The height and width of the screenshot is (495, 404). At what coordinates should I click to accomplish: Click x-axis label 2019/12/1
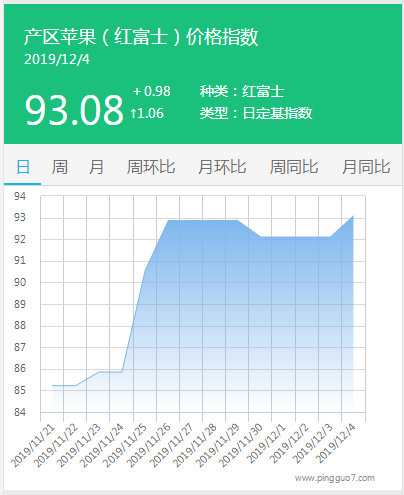266,443
